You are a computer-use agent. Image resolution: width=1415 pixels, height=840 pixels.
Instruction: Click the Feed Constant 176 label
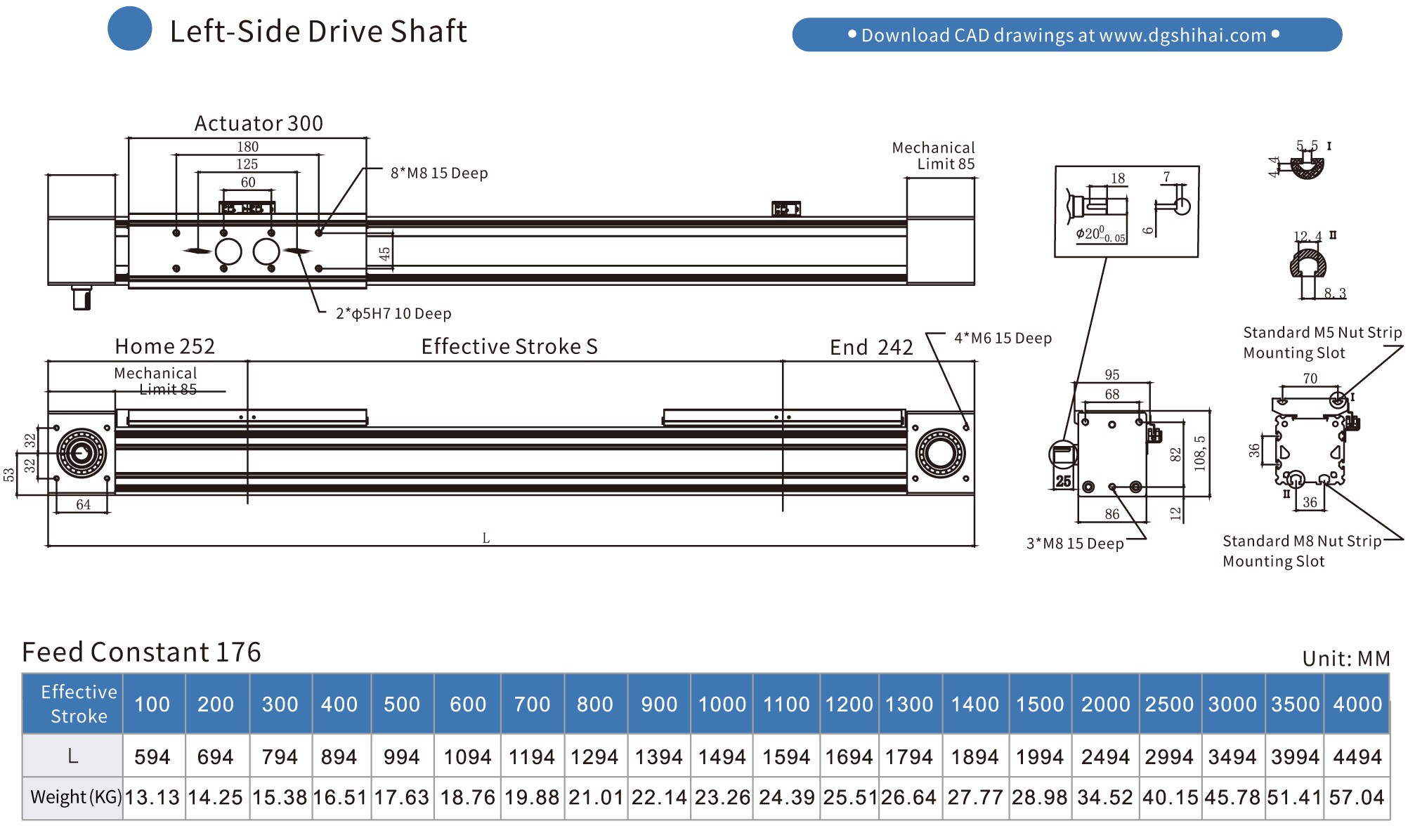click(142, 652)
